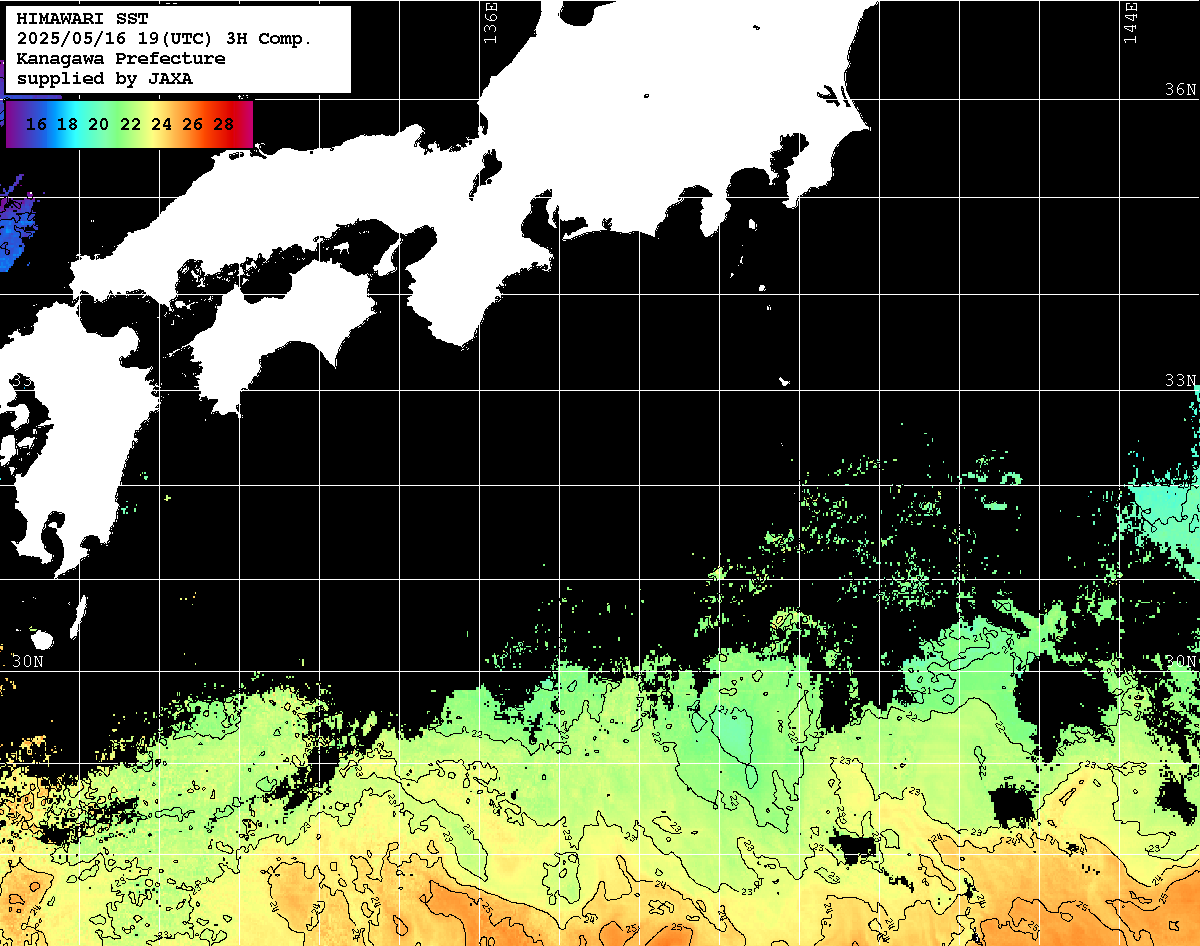Select the "2025/05/16 19(UTC) 3H Comp." date line

coord(165,39)
